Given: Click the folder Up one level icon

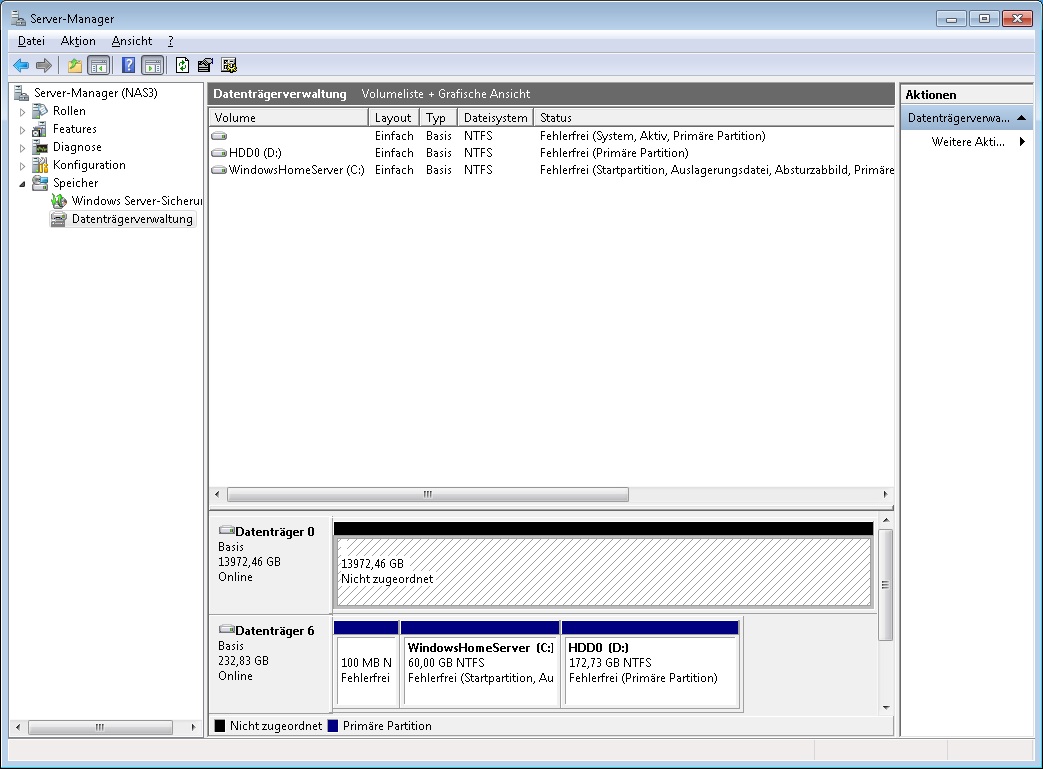Looking at the screenshot, I should click(x=74, y=65).
